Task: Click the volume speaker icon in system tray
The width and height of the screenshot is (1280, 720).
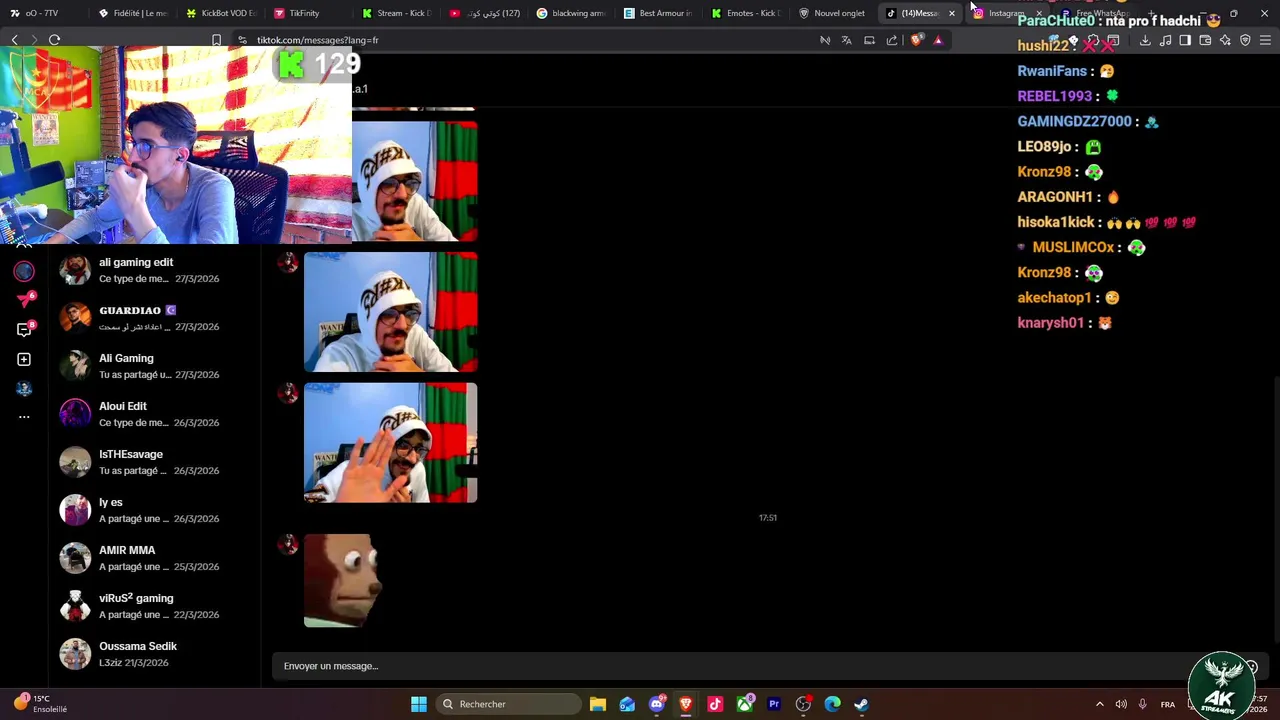Action: pos(1121,704)
